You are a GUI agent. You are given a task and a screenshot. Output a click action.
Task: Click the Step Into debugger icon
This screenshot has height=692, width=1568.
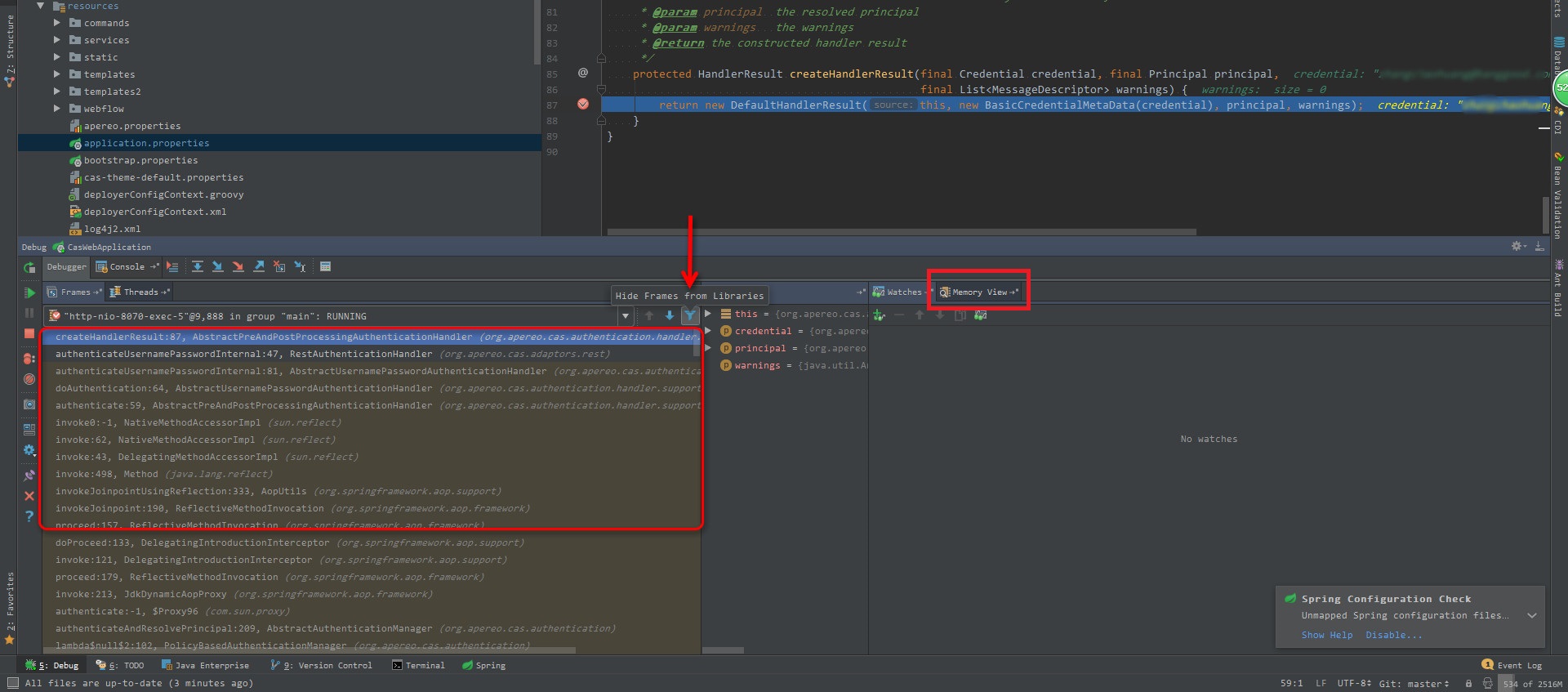pyautogui.click(x=218, y=267)
